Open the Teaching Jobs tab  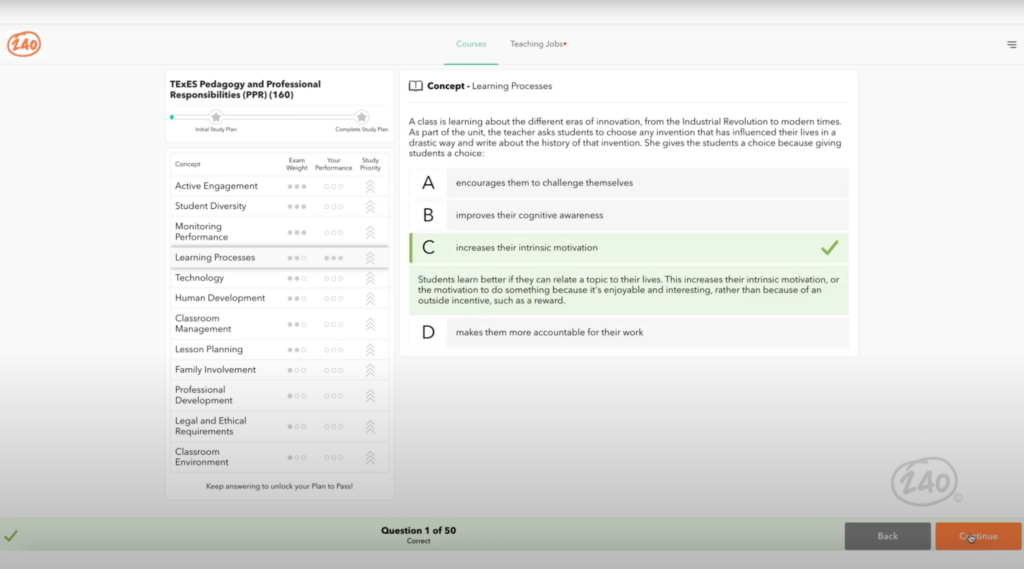click(x=537, y=44)
